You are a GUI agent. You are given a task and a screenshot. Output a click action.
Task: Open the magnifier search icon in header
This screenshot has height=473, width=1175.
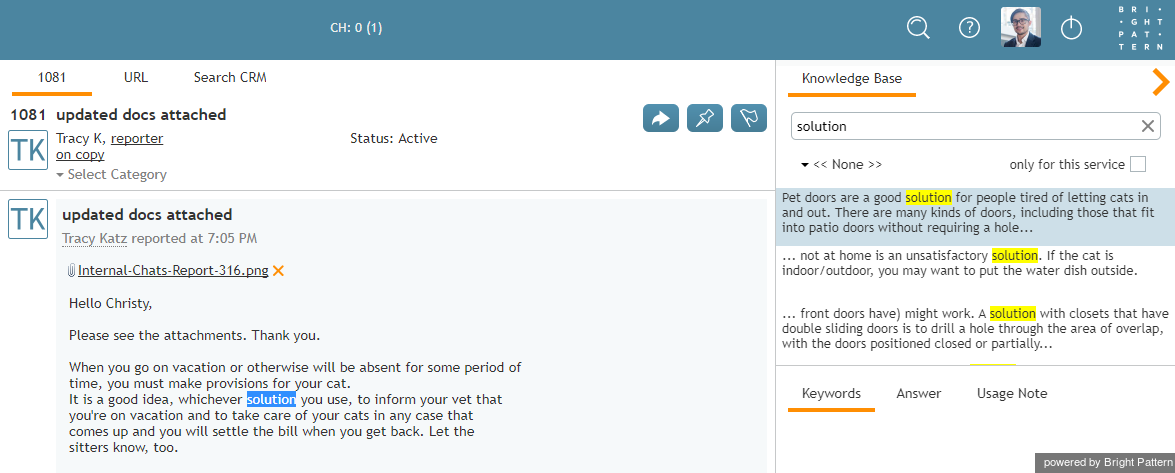pos(918,28)
